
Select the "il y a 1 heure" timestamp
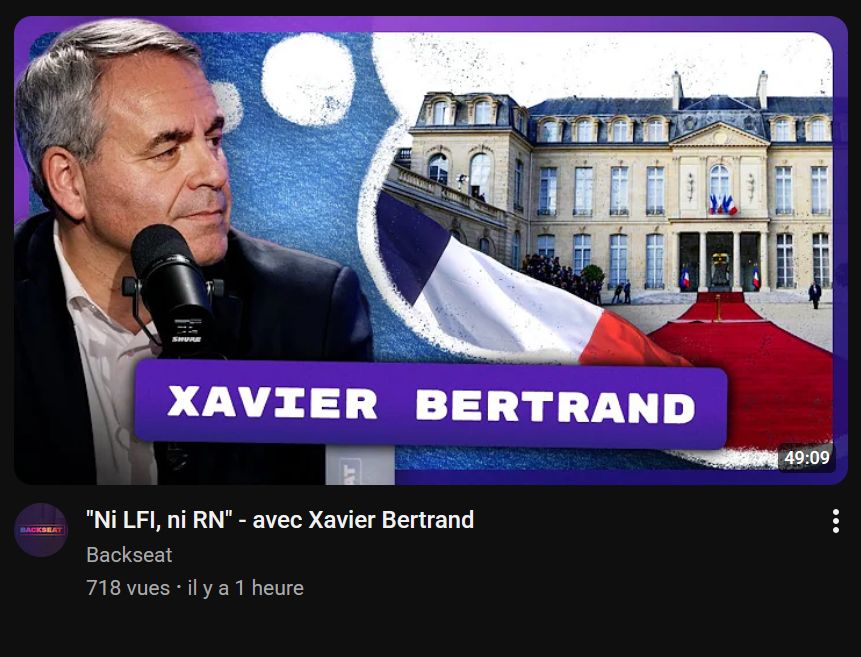245,588
